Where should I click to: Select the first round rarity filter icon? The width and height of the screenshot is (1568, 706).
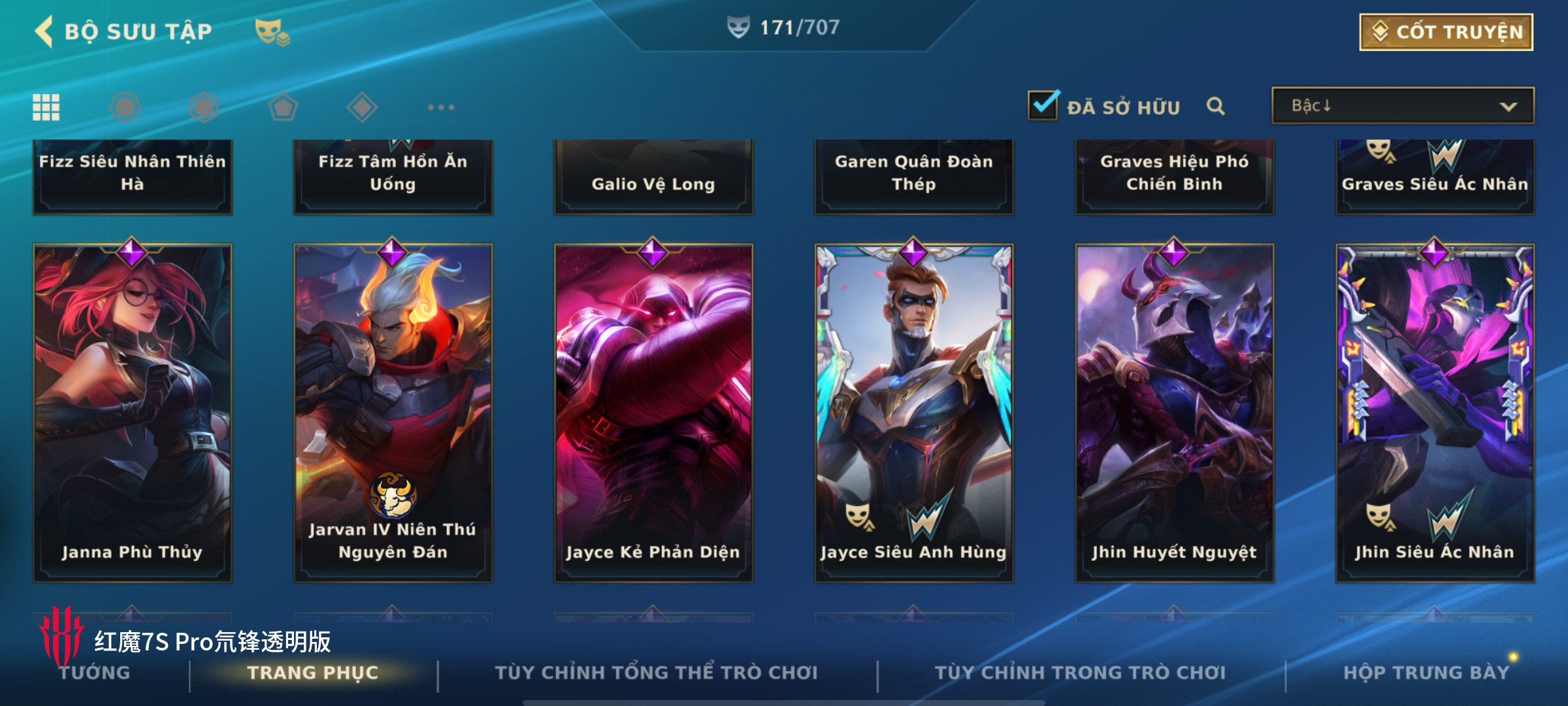(125, 107)
